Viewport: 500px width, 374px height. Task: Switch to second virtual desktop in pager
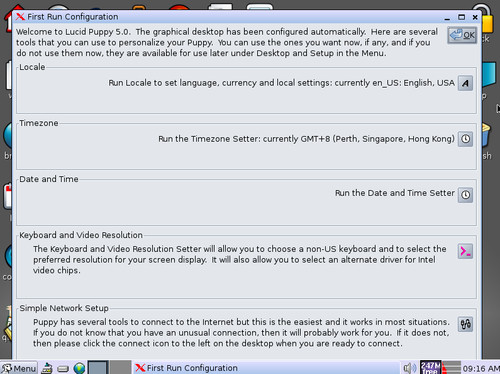coord(120,368)
